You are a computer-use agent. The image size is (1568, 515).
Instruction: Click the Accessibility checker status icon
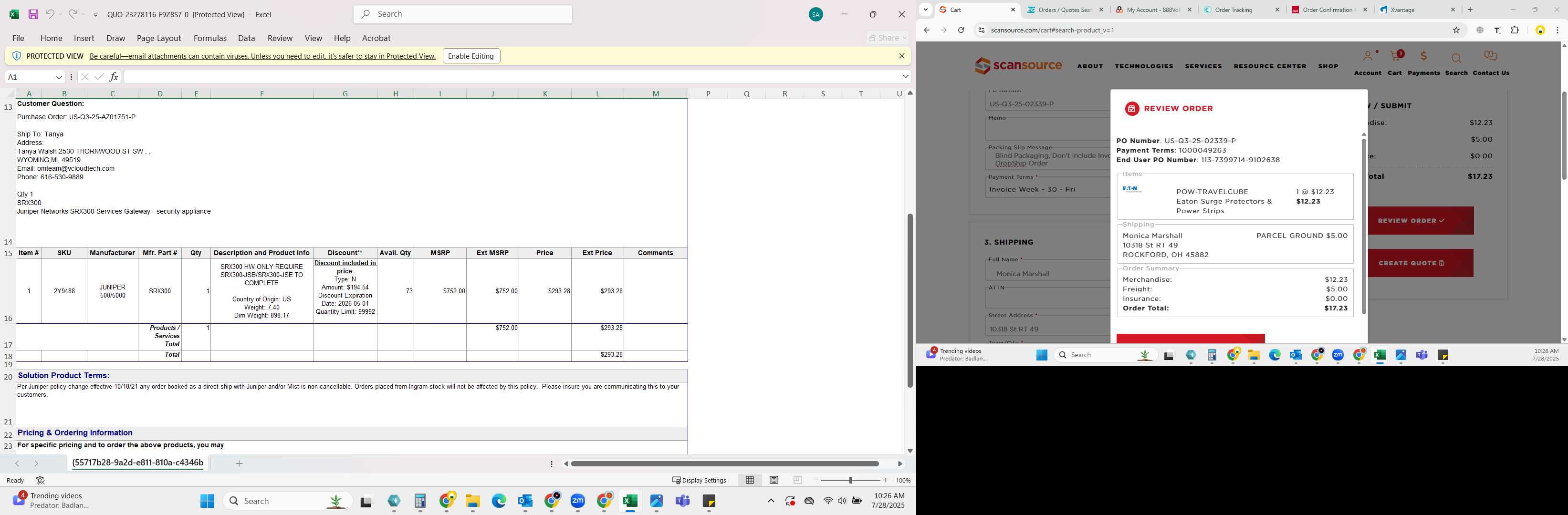point(40,480)
